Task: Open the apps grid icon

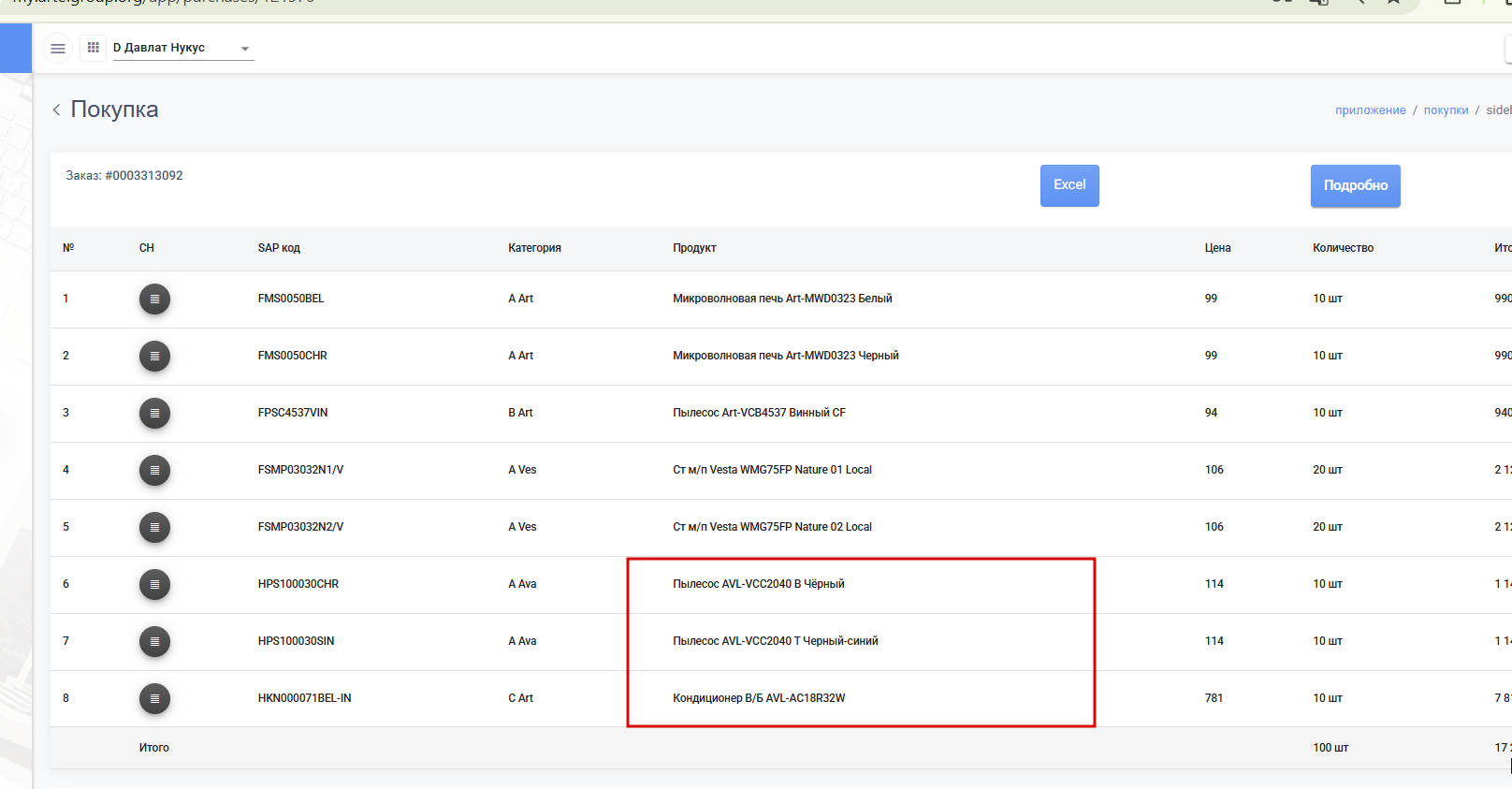Action: pos(93,48)
